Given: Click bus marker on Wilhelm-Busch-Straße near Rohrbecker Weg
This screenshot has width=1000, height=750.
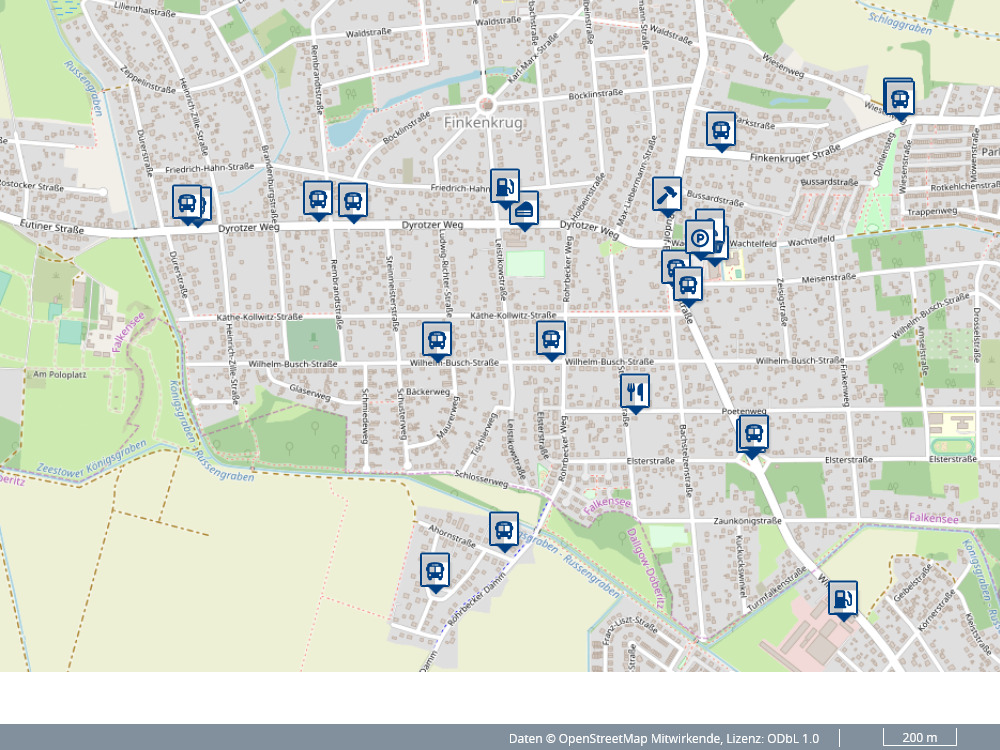Looking at the screenshot, I should click(x=550, y=338).
